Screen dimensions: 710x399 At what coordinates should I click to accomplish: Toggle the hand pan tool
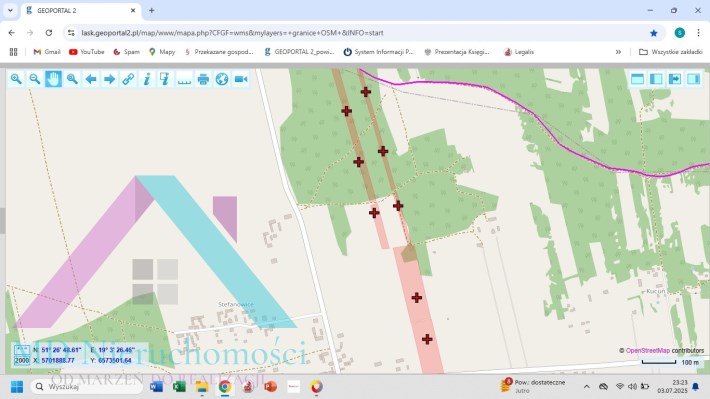tap(53, 79)
